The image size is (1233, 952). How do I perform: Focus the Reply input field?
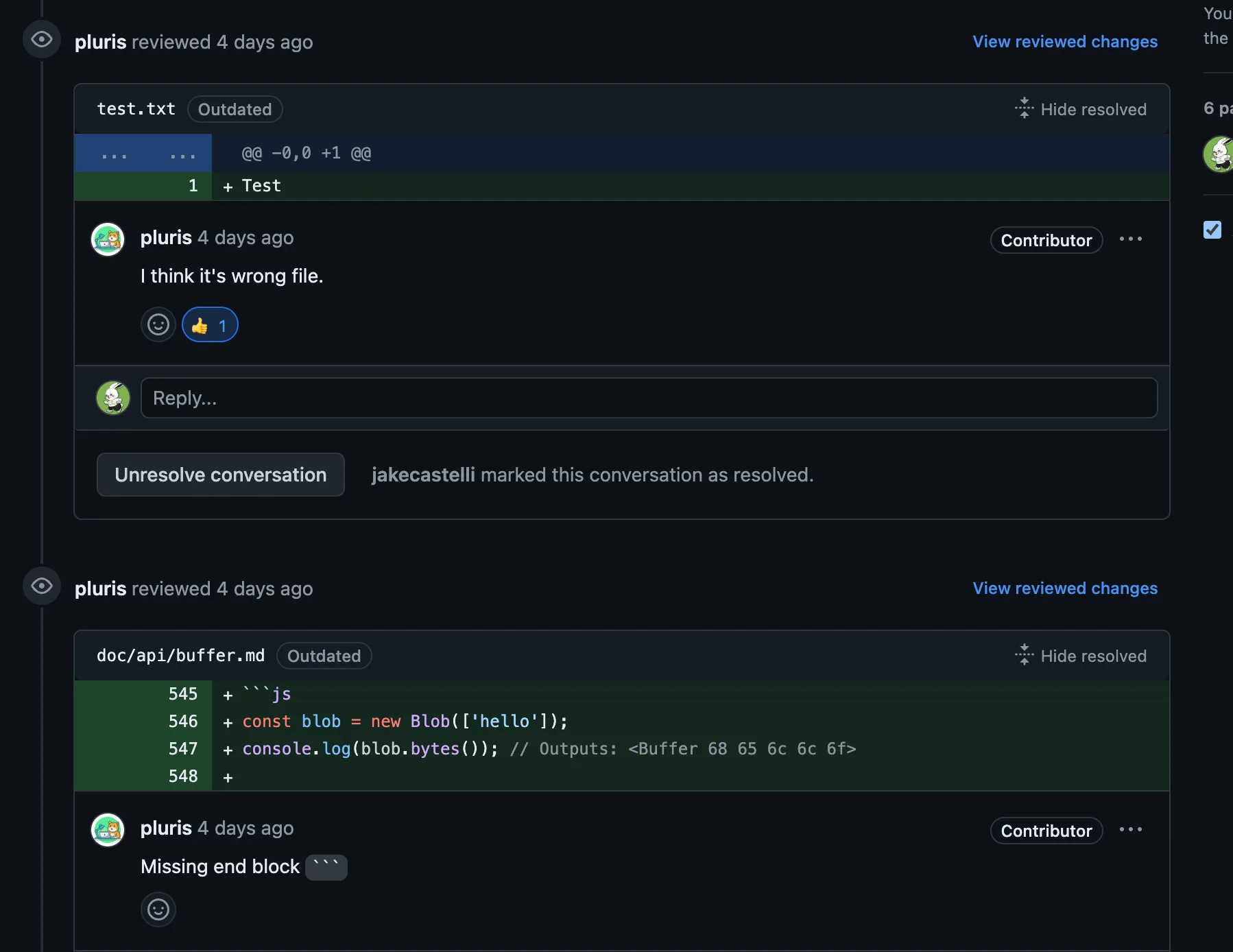[x=649, y=398]
